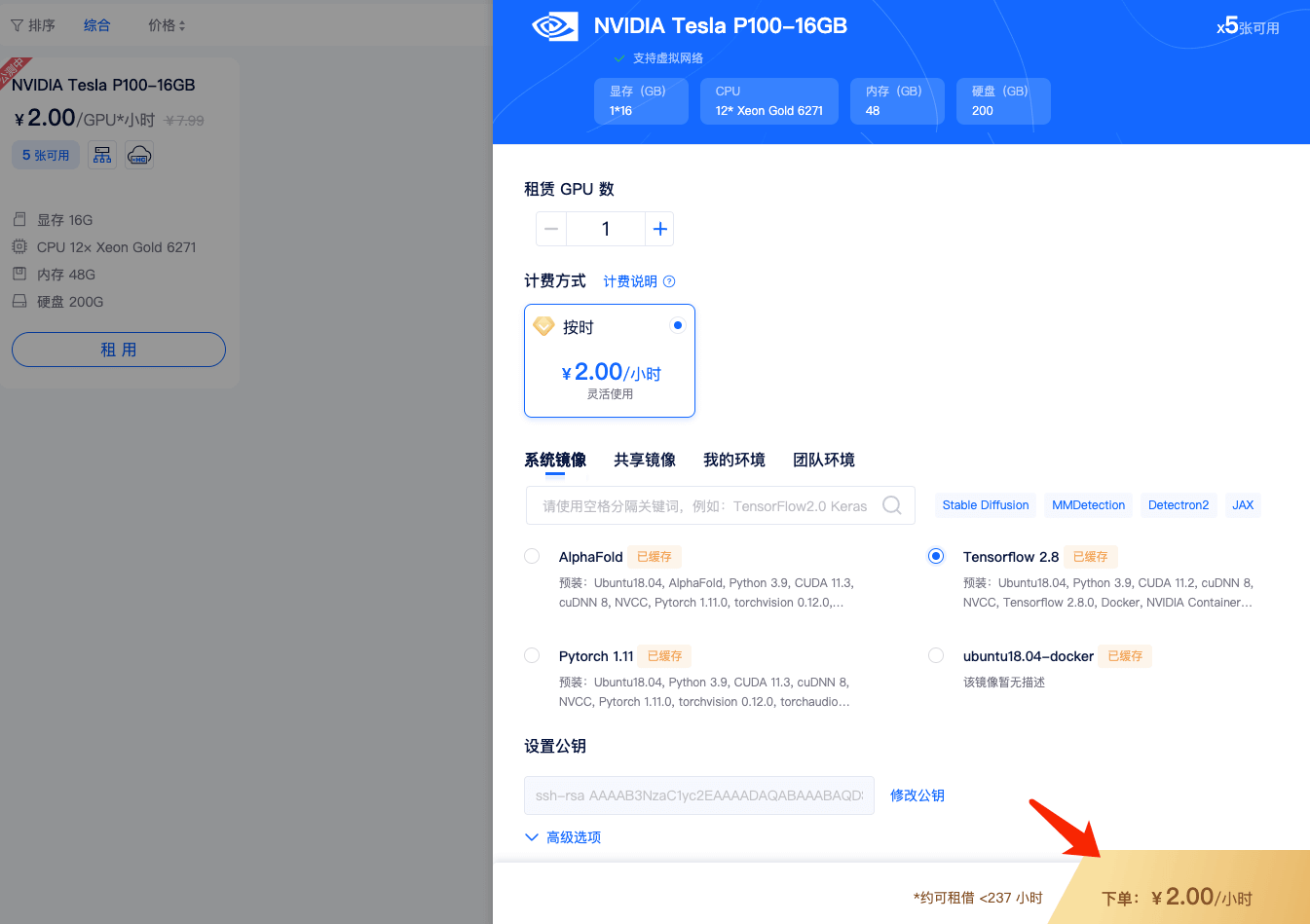The height and width of the screenshot is (924, 1310).
Task: Click the image keyword search field
Action: pyautogui.click(x=721, y=505)
